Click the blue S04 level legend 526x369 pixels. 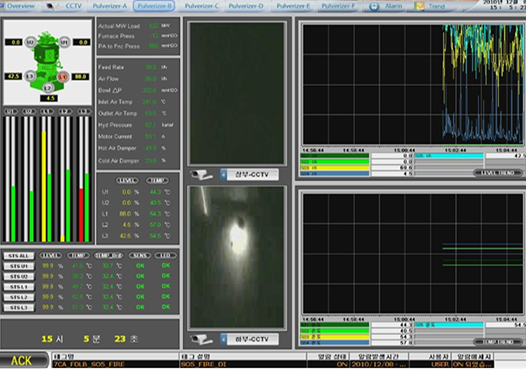point(334,174)
